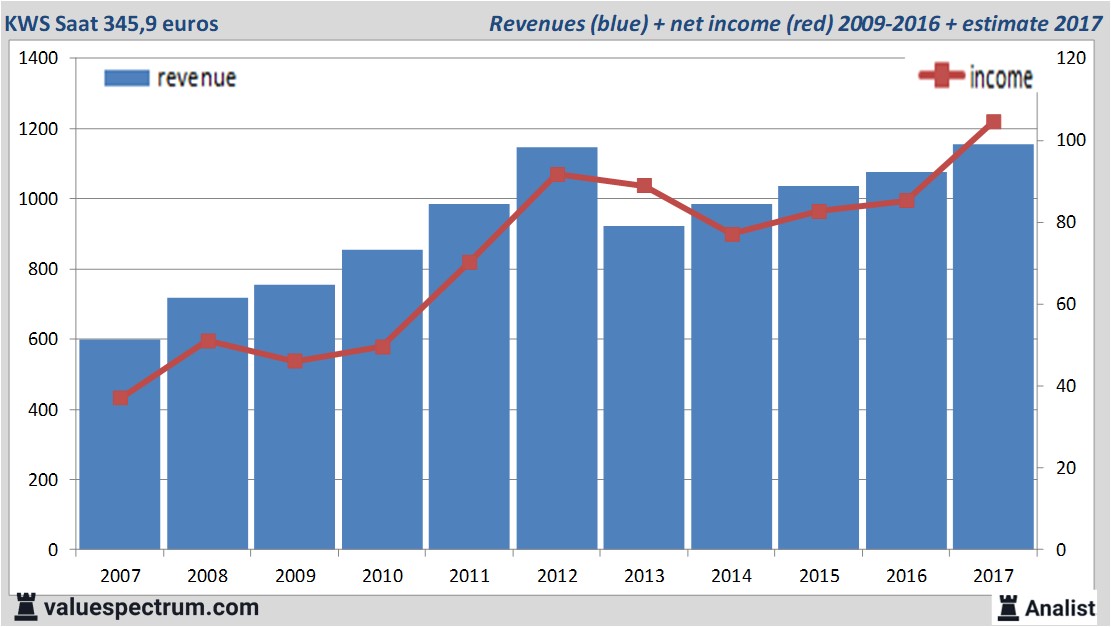Click the 120 label on right axis
Viewport: 1111px width, 627px height.
pyautogui.click(x=1069, y=59)
